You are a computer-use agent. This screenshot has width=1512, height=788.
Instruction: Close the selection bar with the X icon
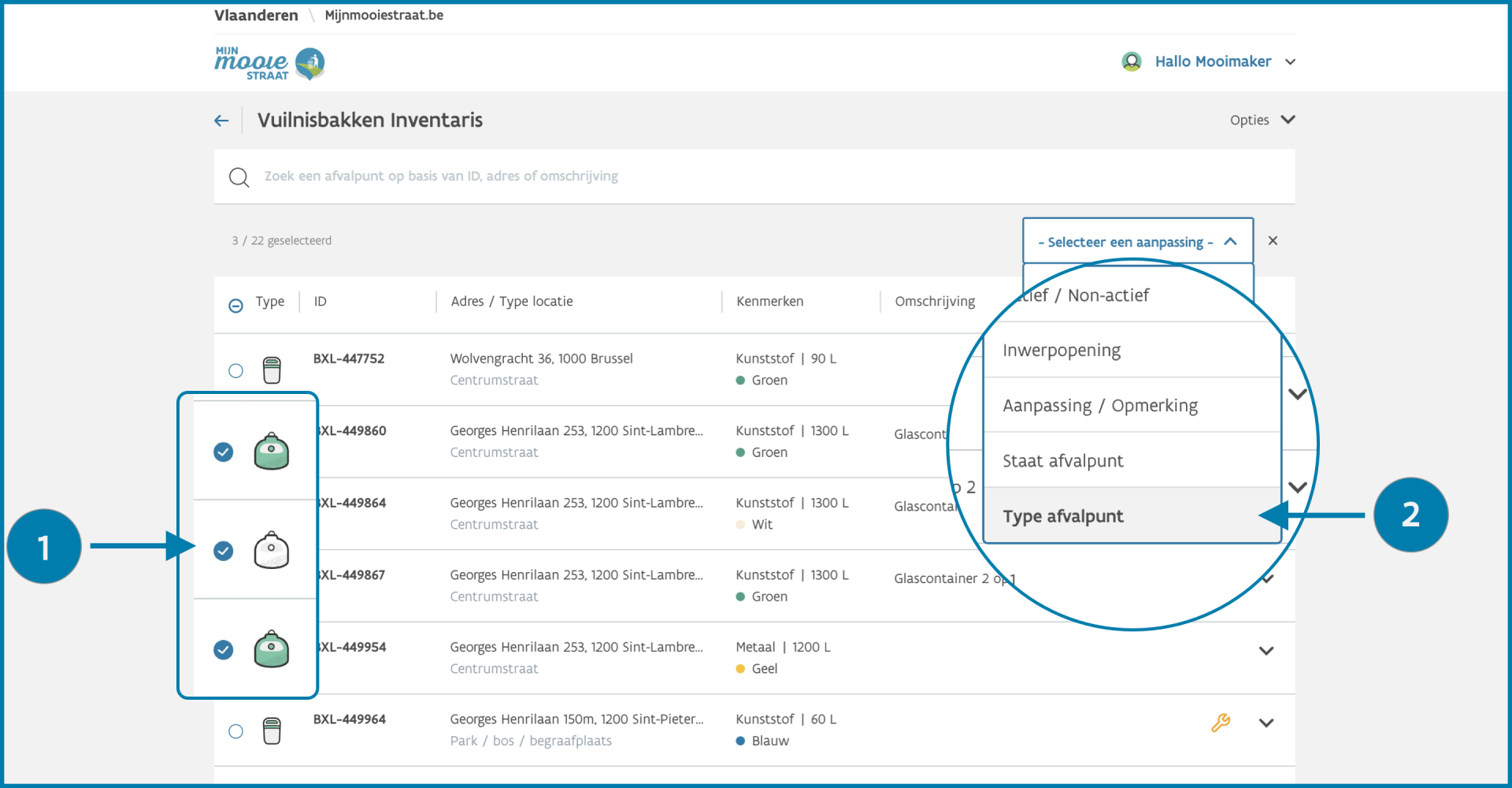click(x=1273, y=240)
